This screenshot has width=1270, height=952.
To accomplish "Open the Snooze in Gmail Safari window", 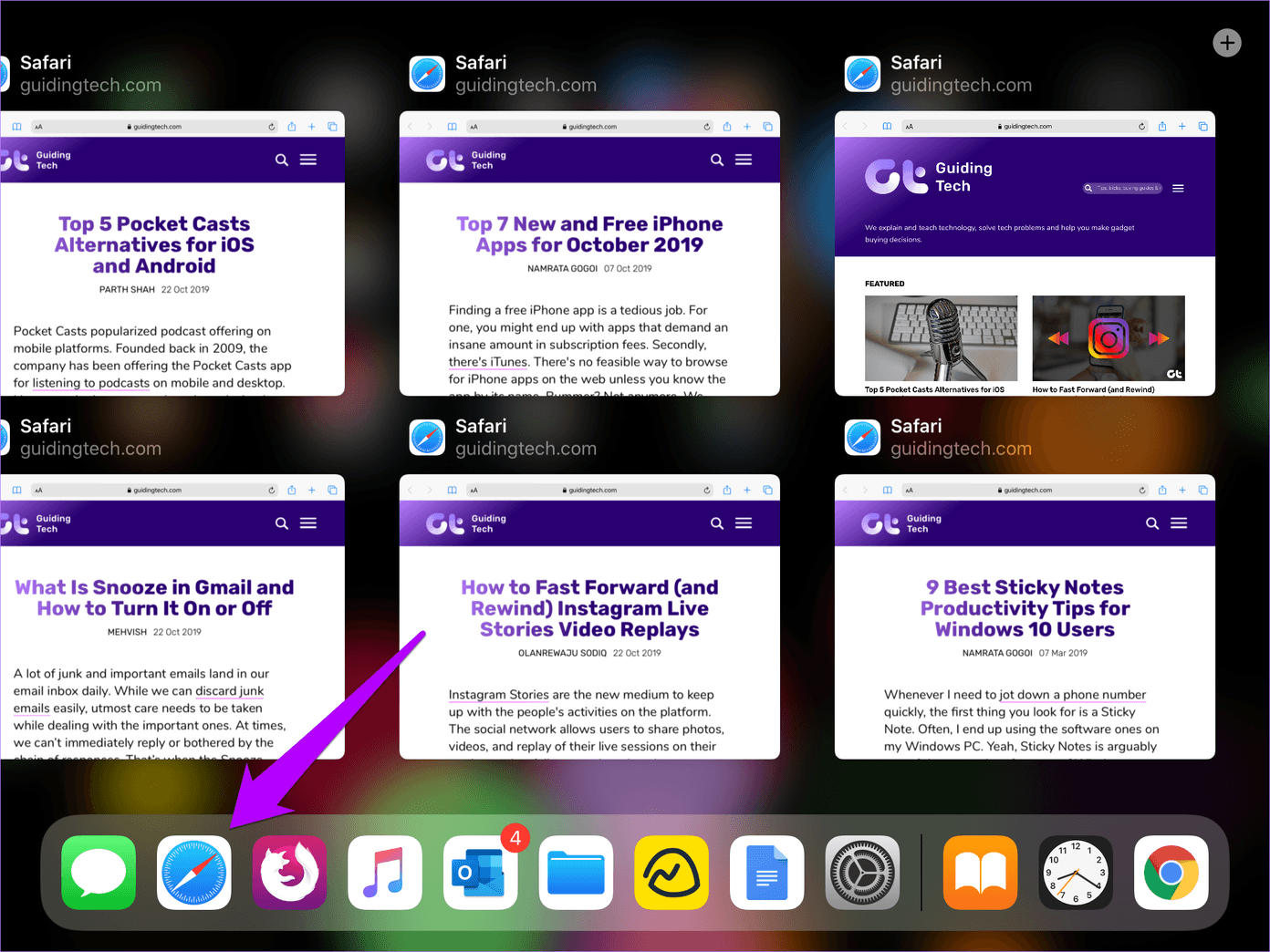I will point(172,616).
